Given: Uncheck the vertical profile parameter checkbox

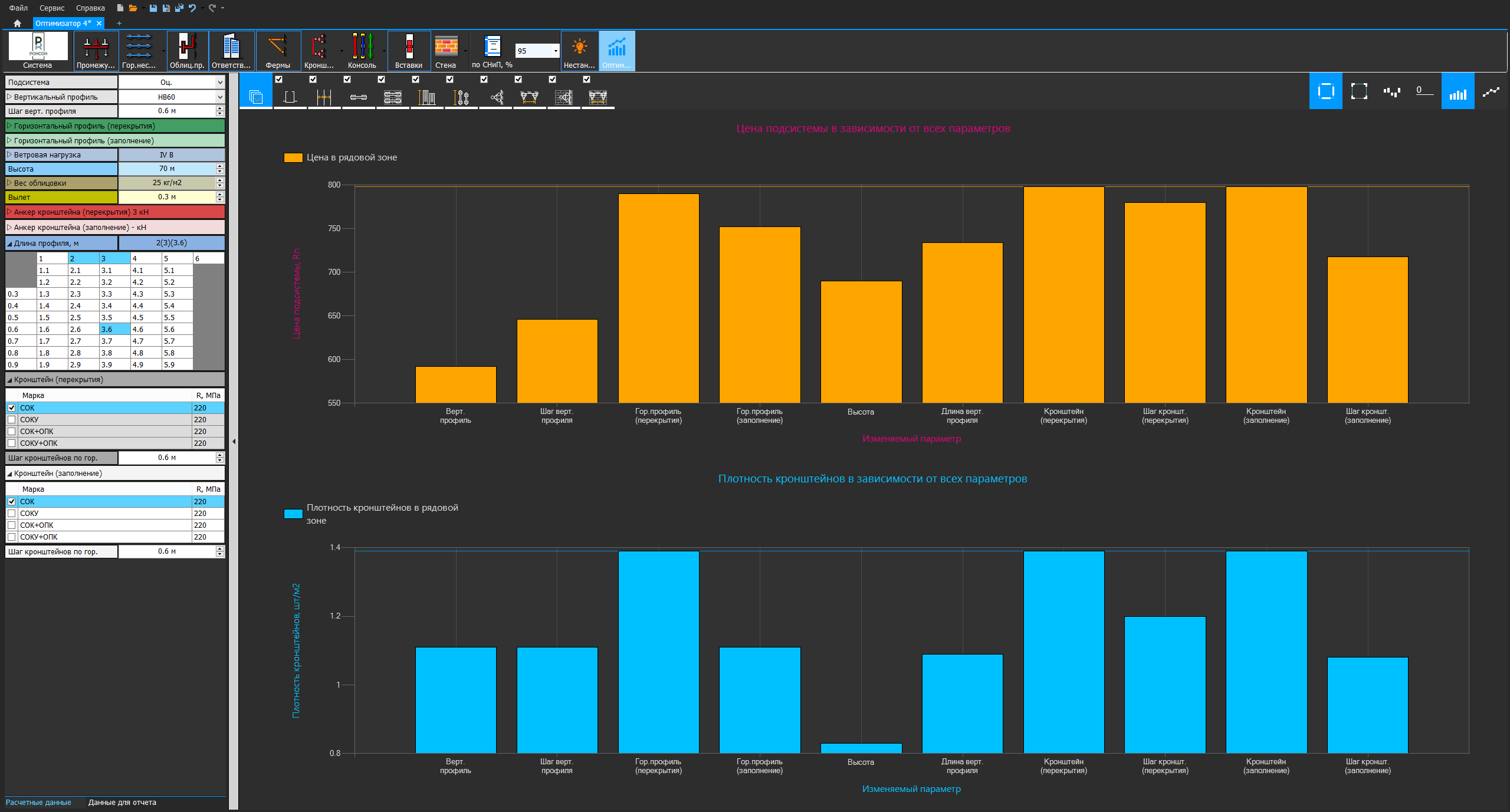Looking at the screenshot, I should [279, 79].
